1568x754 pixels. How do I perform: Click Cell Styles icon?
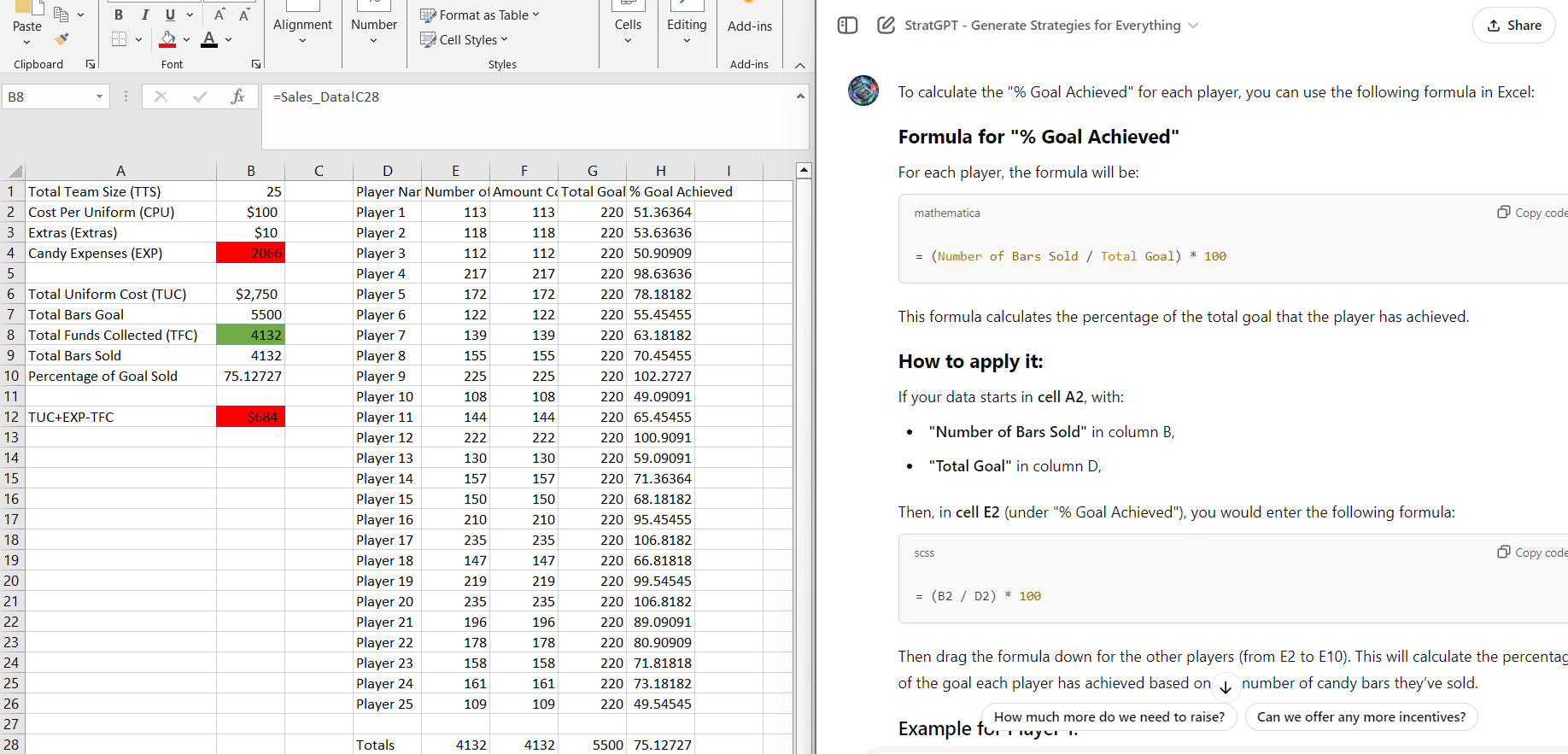428,39
